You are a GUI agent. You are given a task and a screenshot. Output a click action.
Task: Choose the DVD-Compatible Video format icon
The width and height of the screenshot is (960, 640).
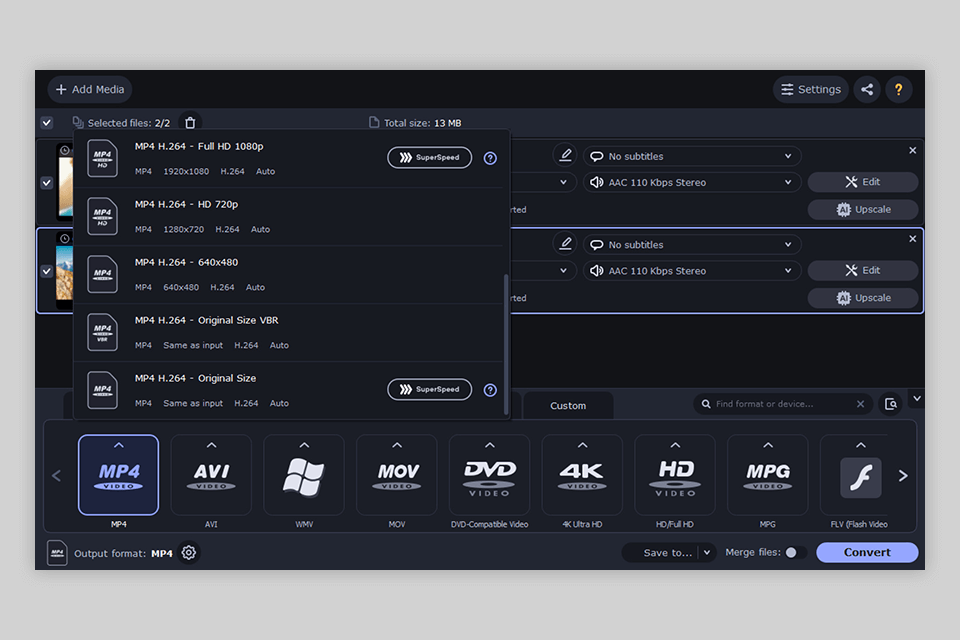pos(489,474)
